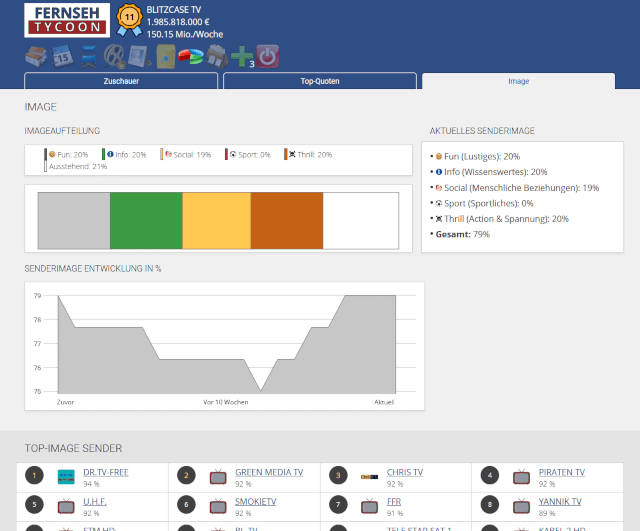
Task: Click the 89 % value under YANNIK TV
Action: (x=547, y=513)
